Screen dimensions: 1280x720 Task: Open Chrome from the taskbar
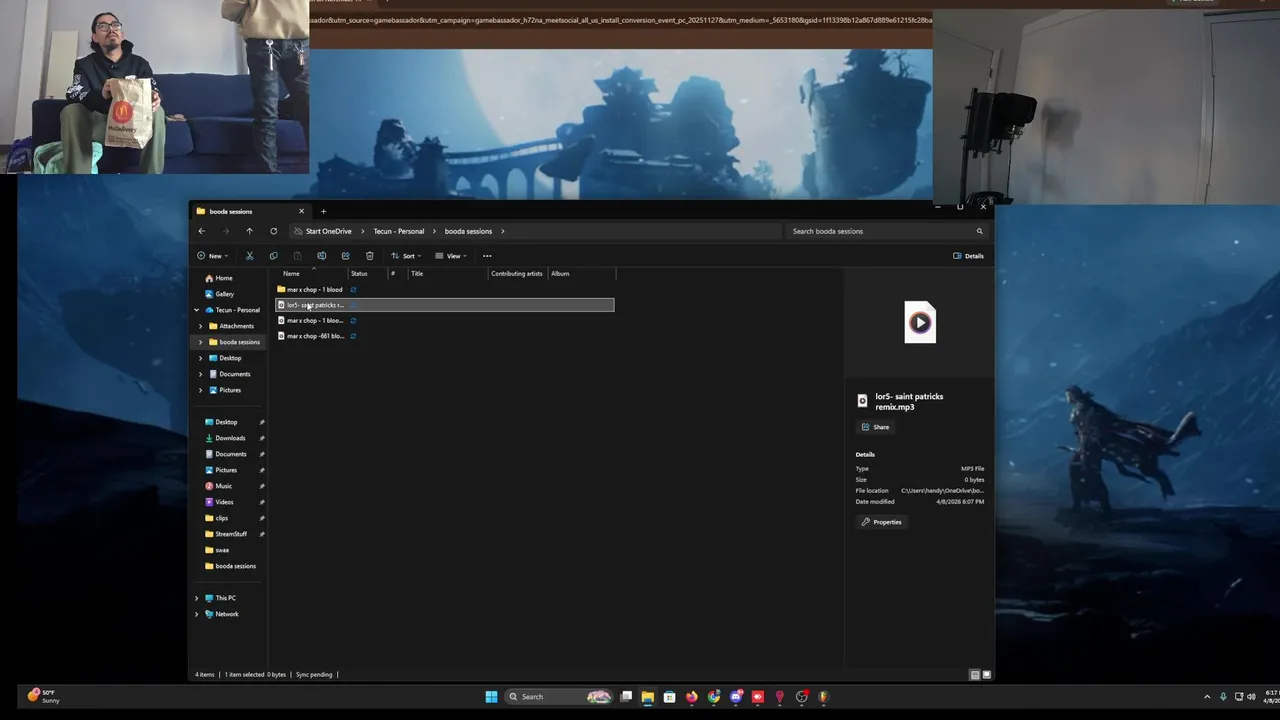[713, 697]
